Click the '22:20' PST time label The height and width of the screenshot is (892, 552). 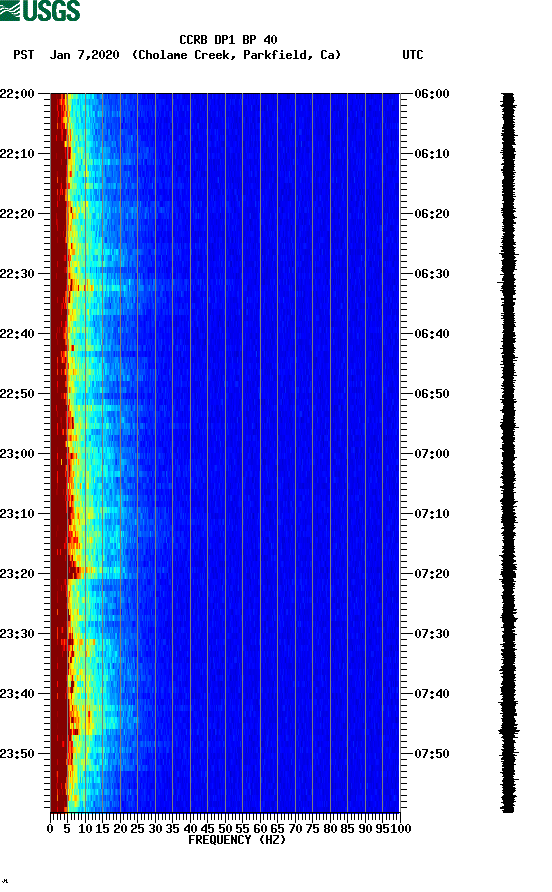pyautogui.click(x=17, y=214)
